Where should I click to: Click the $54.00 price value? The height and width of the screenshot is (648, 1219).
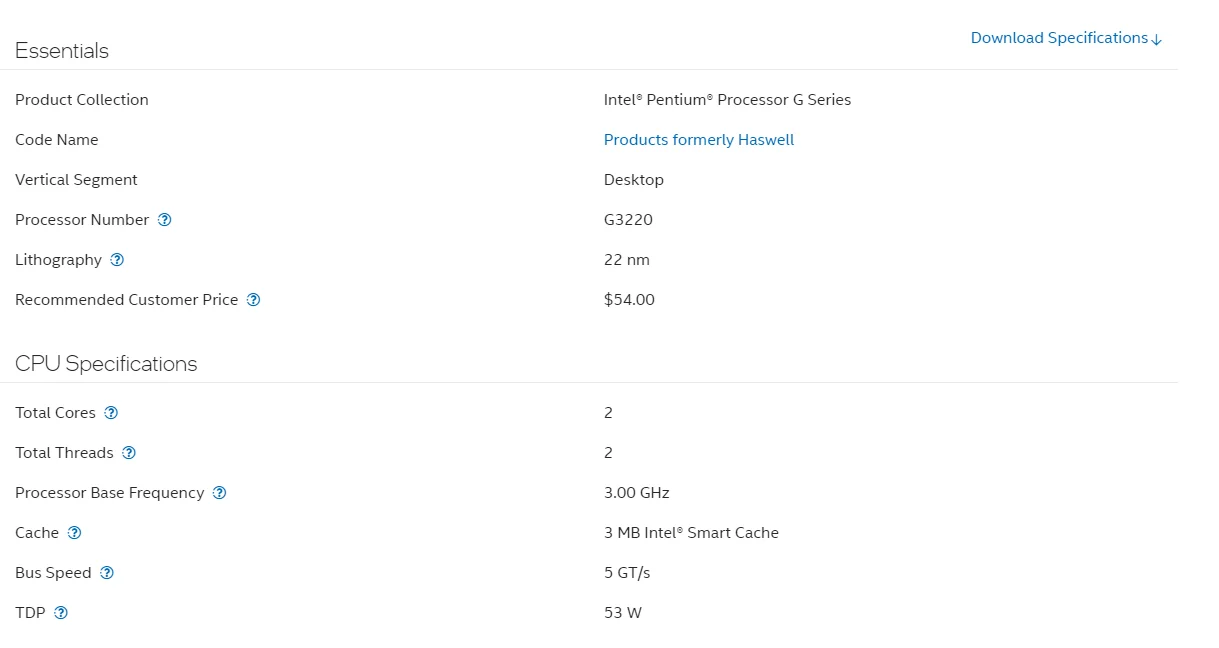point(629,300)
